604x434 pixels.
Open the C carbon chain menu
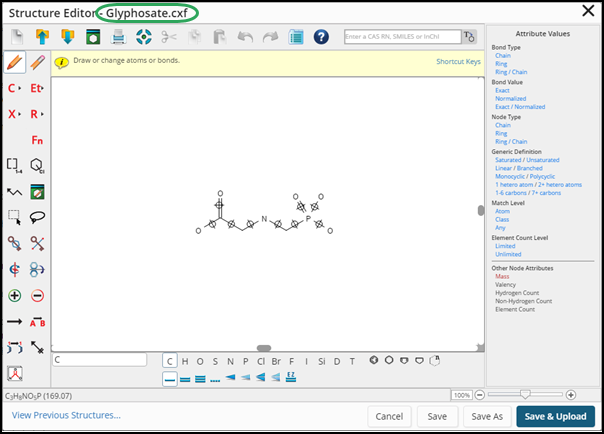[x=15, y=88]
